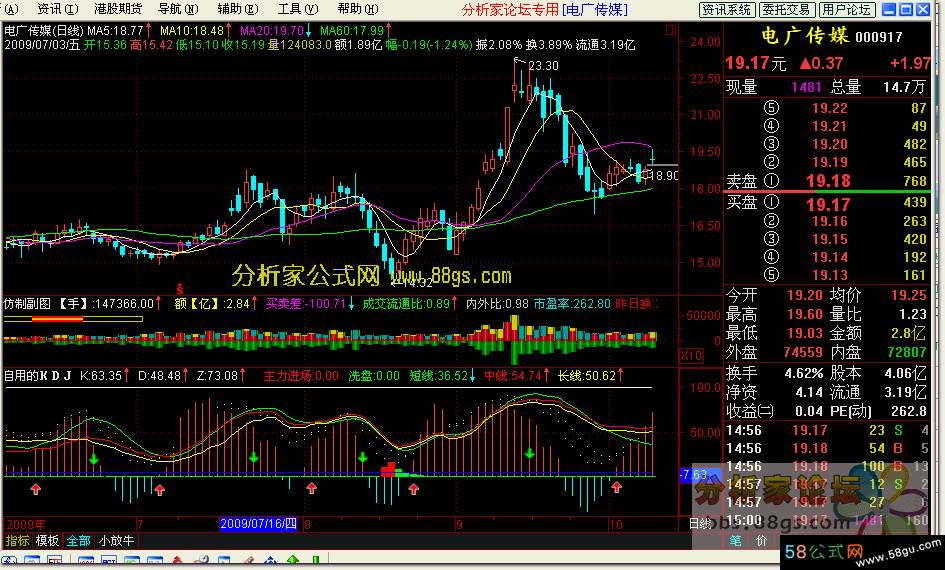
Task: Click sell level ⑤ price 19.22
Action: coord(829,108)
